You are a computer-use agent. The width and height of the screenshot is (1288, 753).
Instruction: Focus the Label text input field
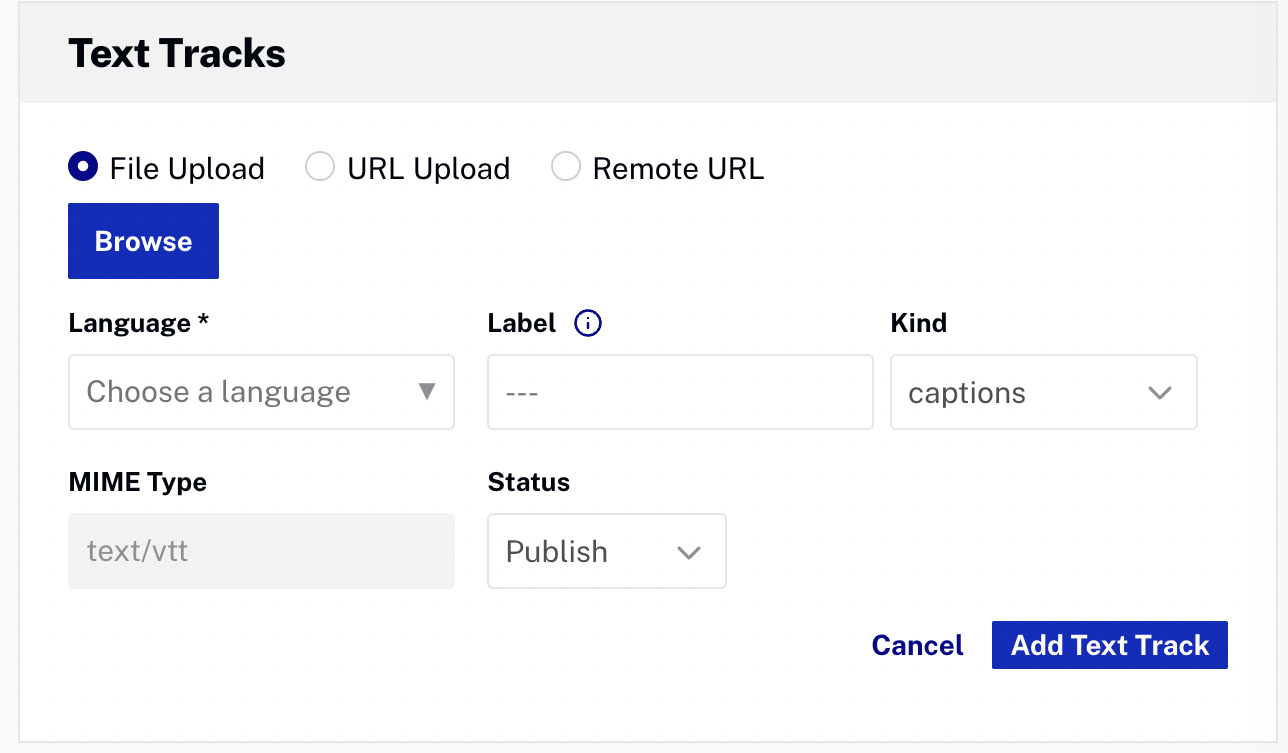point(680,392)
